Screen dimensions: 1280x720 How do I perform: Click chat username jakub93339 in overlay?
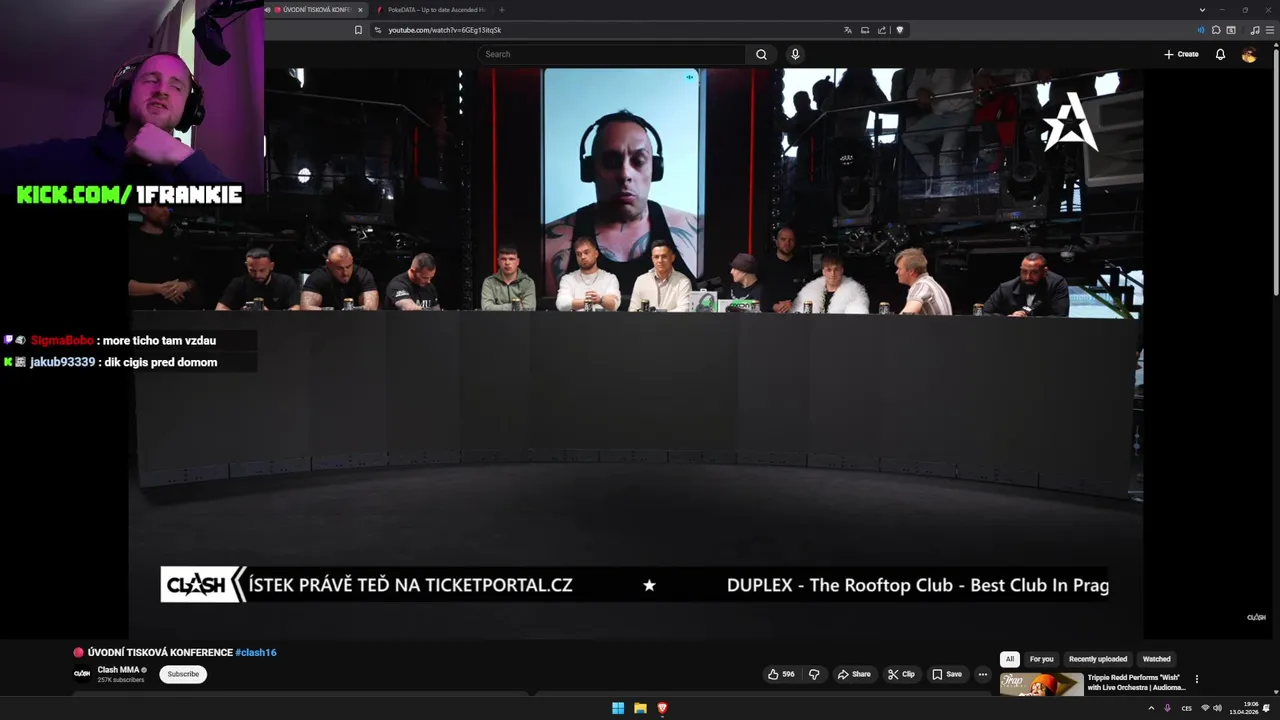click(62, 362)
